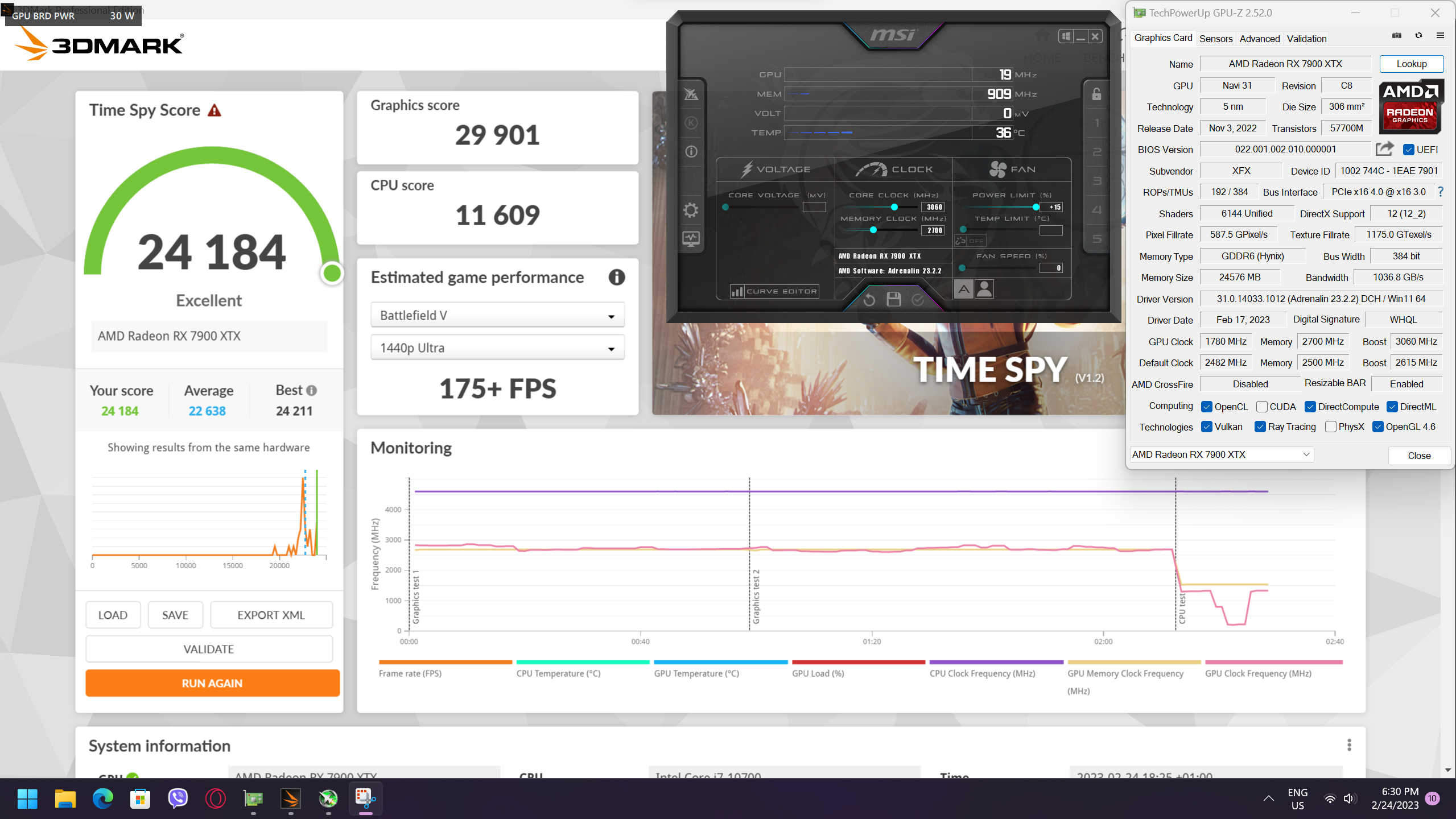Click GPU-Z screenshot camera icon
1456x819 pixels.
click(x=1396, y=36)
